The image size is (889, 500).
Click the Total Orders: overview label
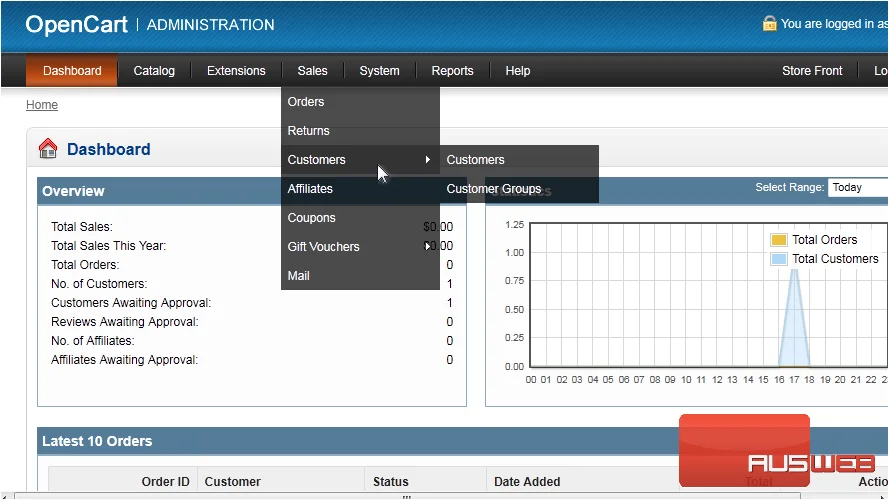[85, 265]
